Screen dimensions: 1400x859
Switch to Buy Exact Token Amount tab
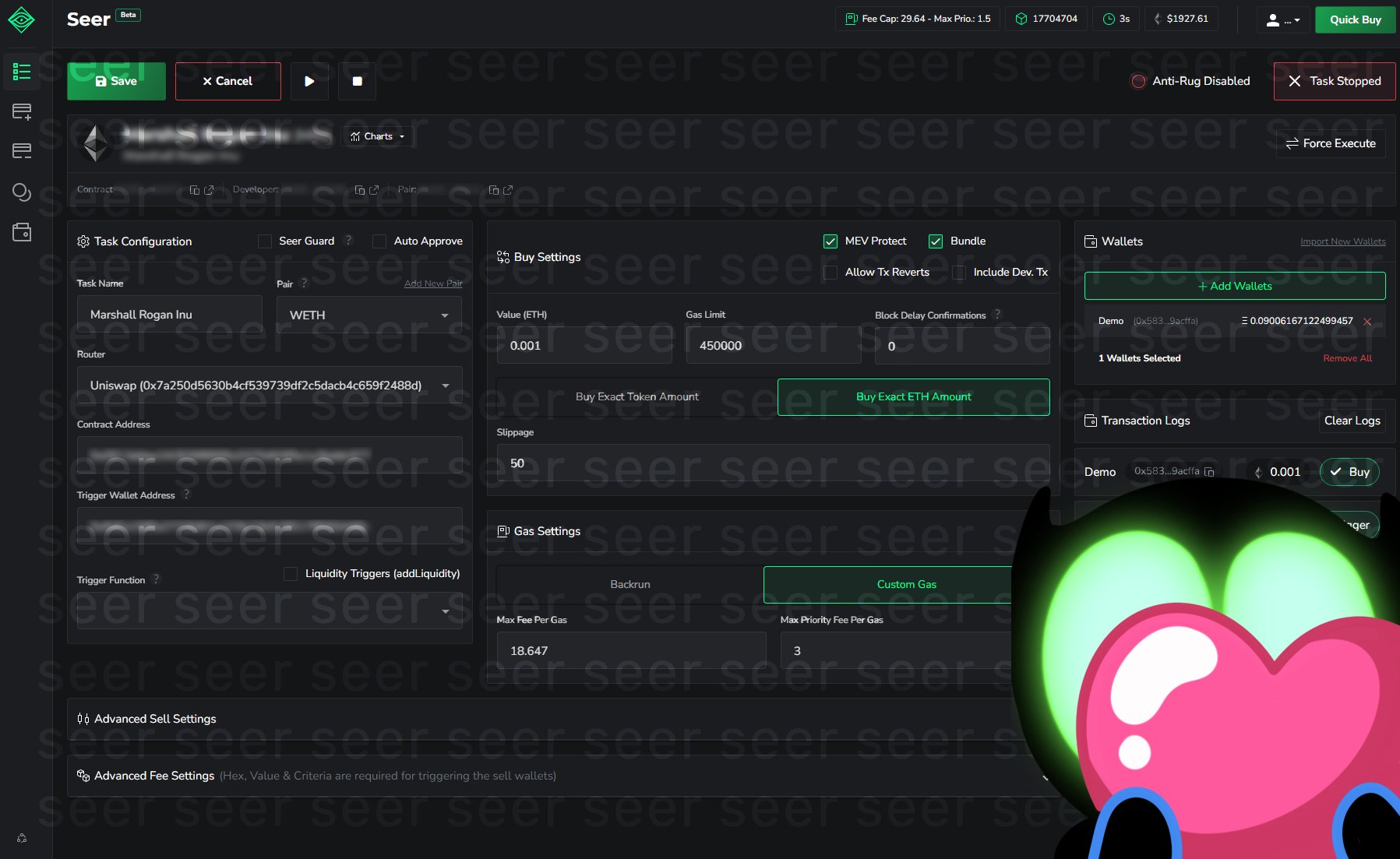coord(637,396)
